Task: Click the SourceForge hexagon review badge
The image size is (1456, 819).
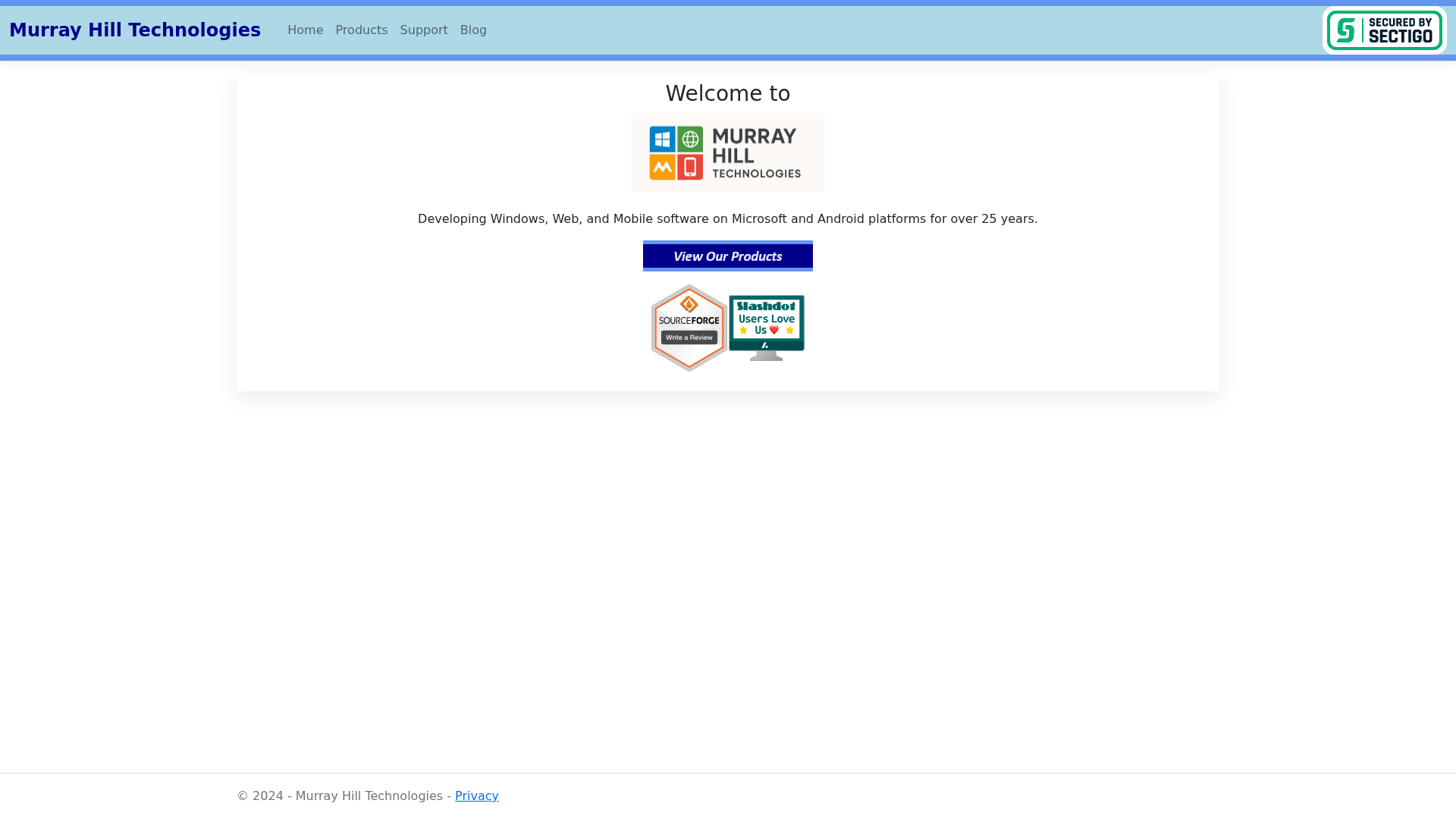Action: (x=689, y=328)
